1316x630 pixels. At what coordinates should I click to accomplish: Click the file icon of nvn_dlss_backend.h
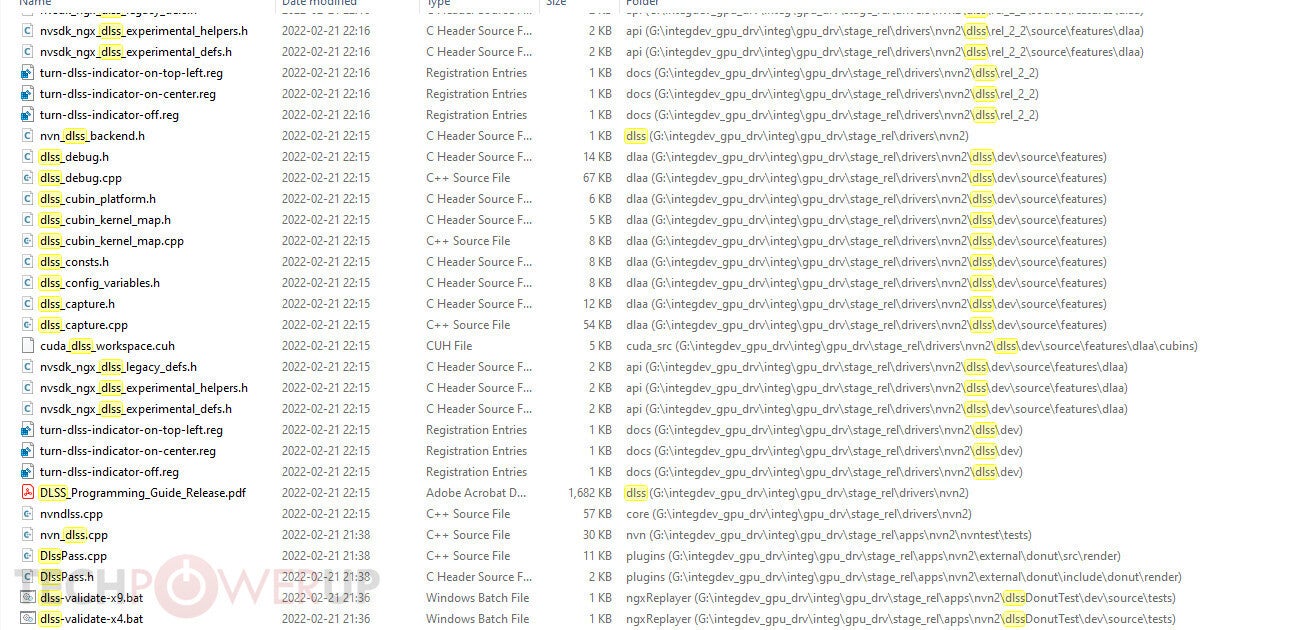pyautogui.click(x=28, y=136)
